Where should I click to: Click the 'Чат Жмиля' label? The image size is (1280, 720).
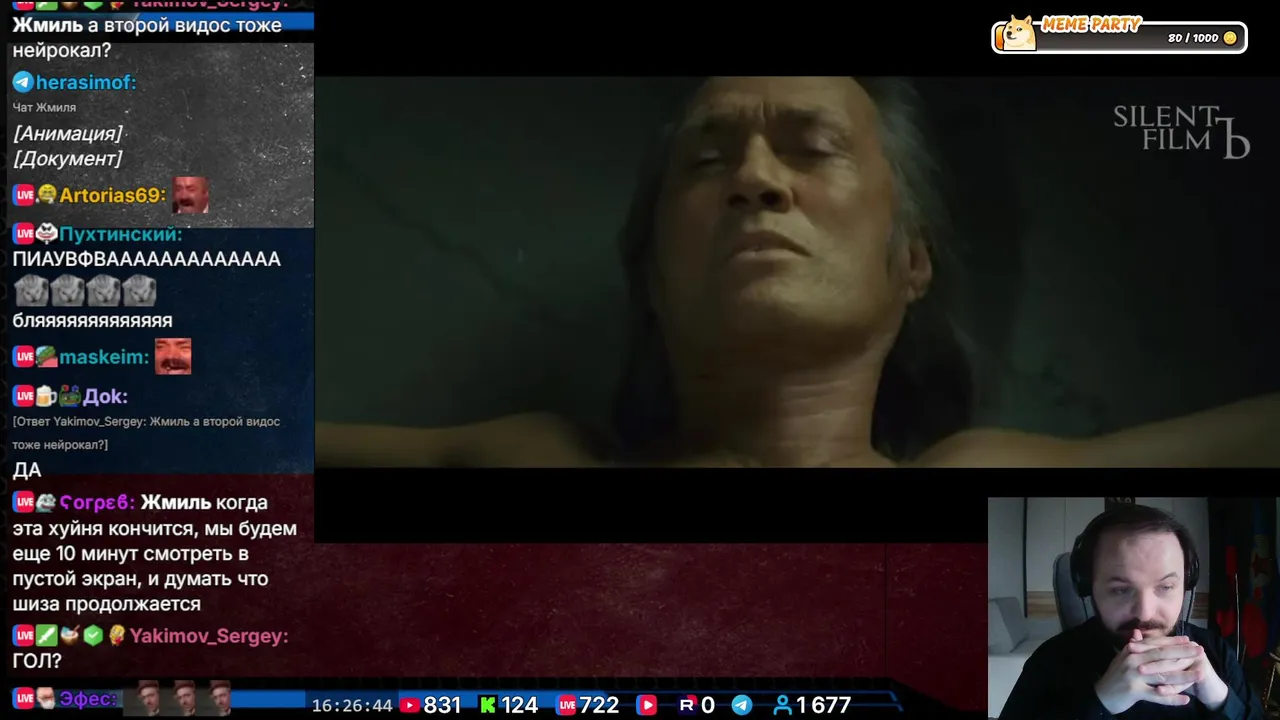[44, 107]
